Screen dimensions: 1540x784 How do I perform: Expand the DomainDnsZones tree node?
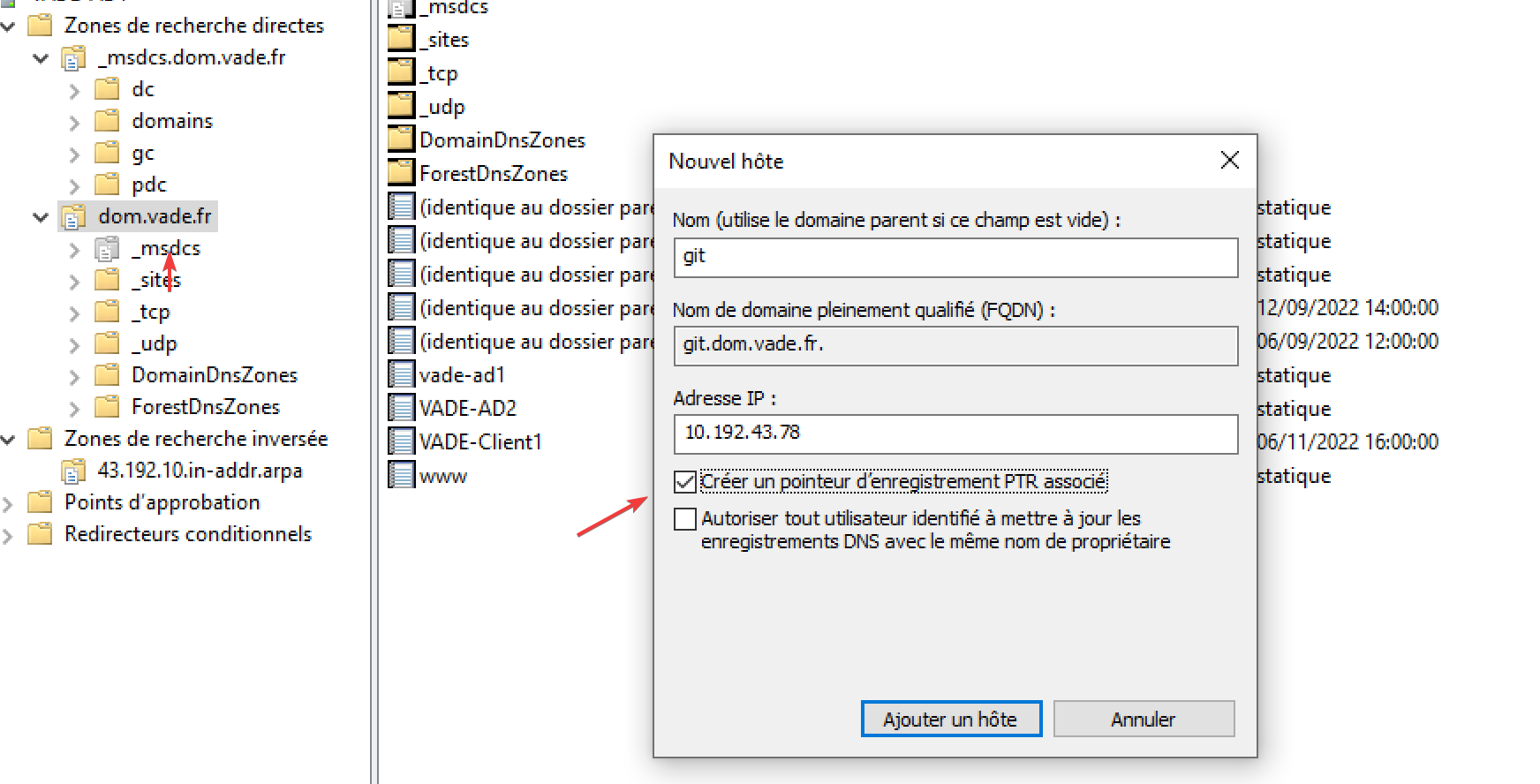(74, 377)
